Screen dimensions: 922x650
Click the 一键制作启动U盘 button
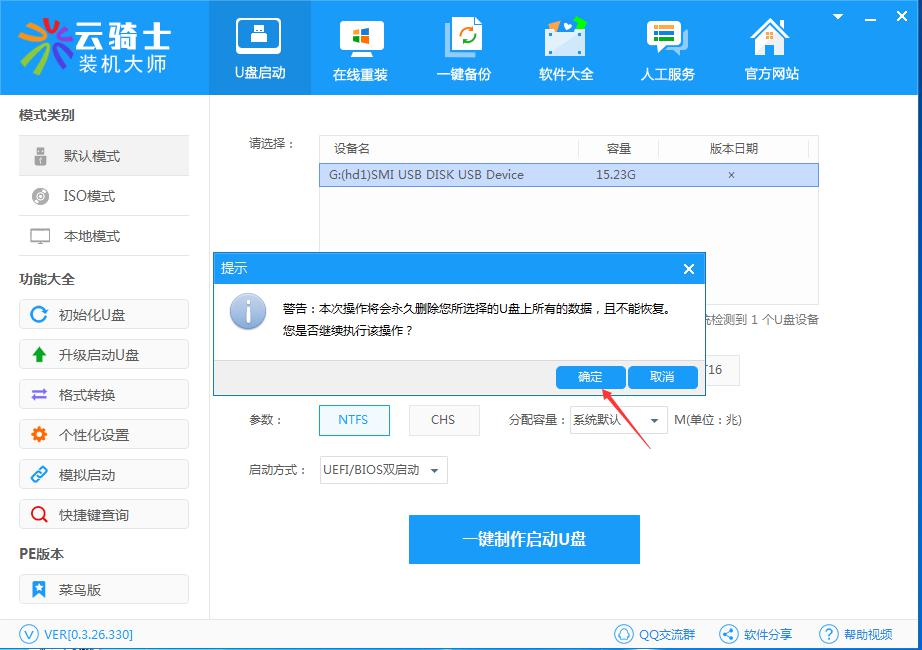524,539
